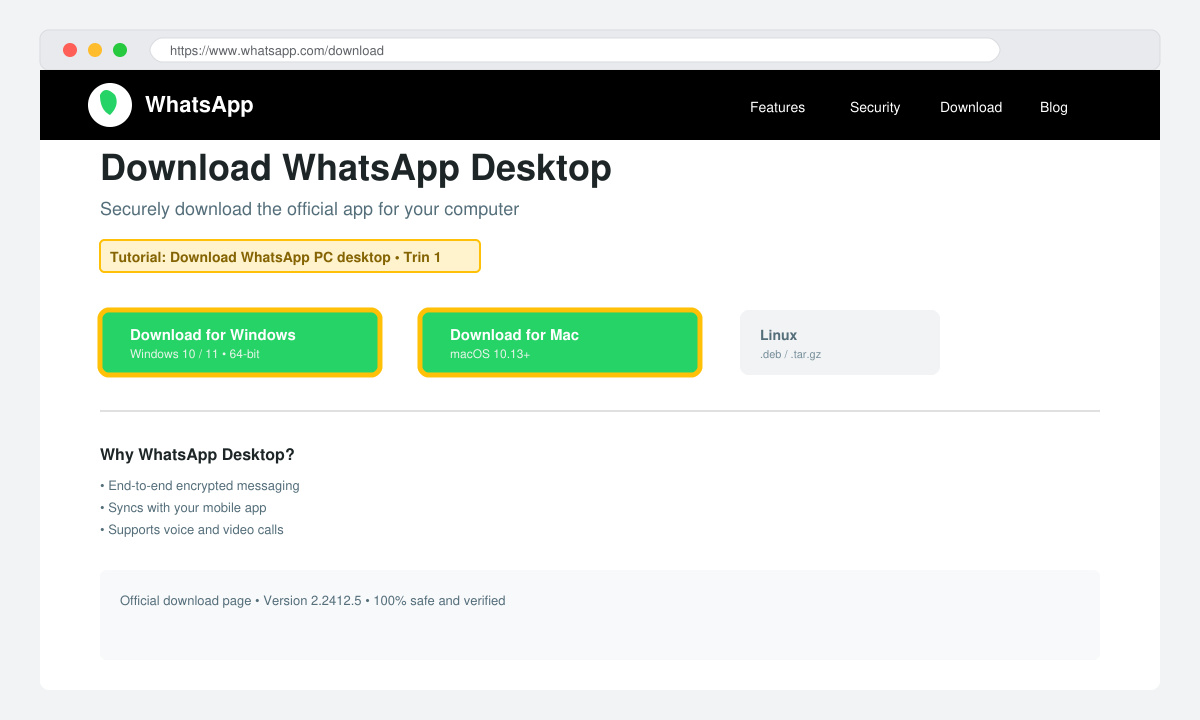1200x720 pixels.
Task: Click the red close window dot
Action: (70, 50)
